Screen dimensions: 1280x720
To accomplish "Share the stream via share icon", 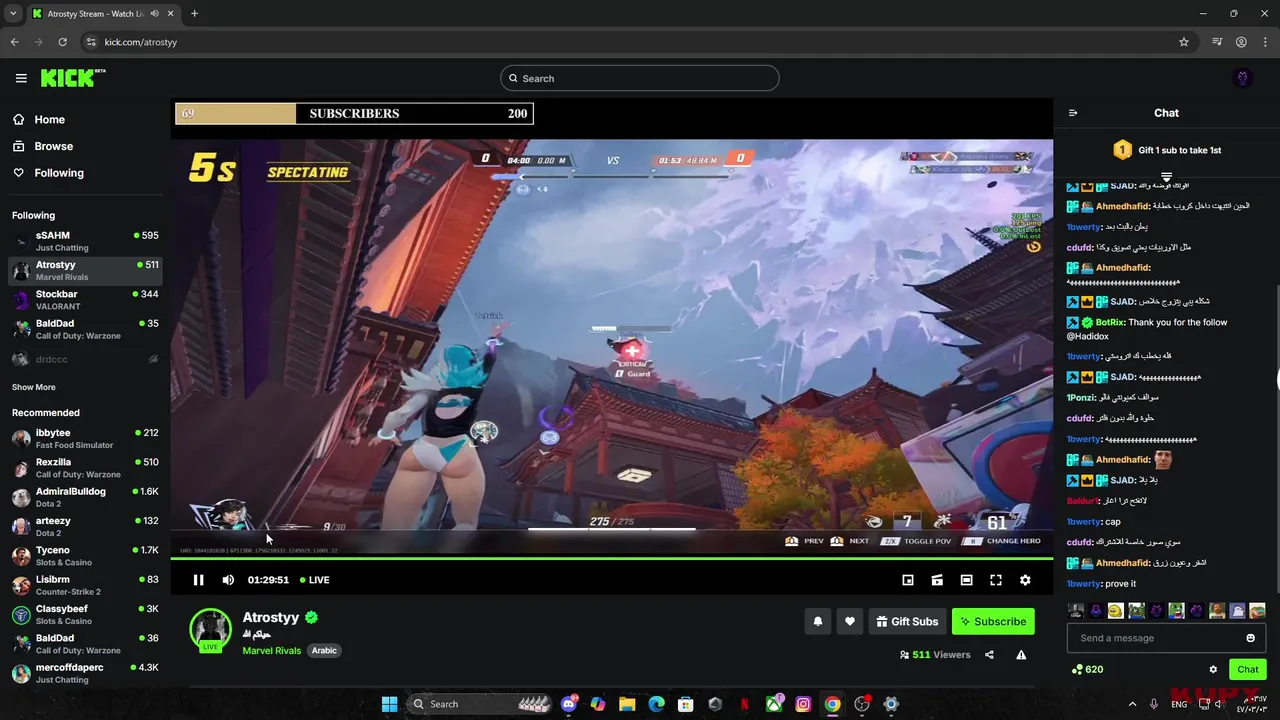I will [x=989, y=655].
